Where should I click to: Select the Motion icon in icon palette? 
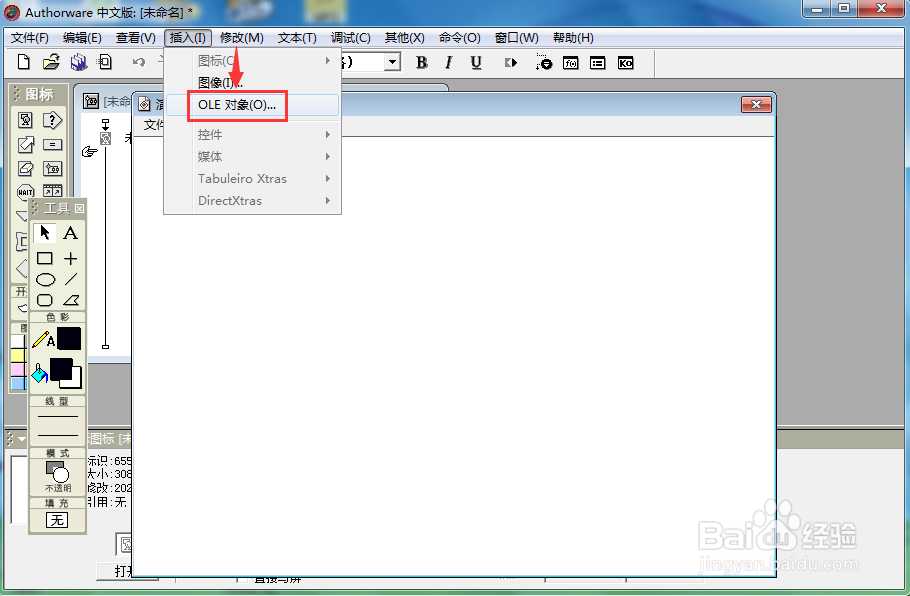tap(26, 145)
